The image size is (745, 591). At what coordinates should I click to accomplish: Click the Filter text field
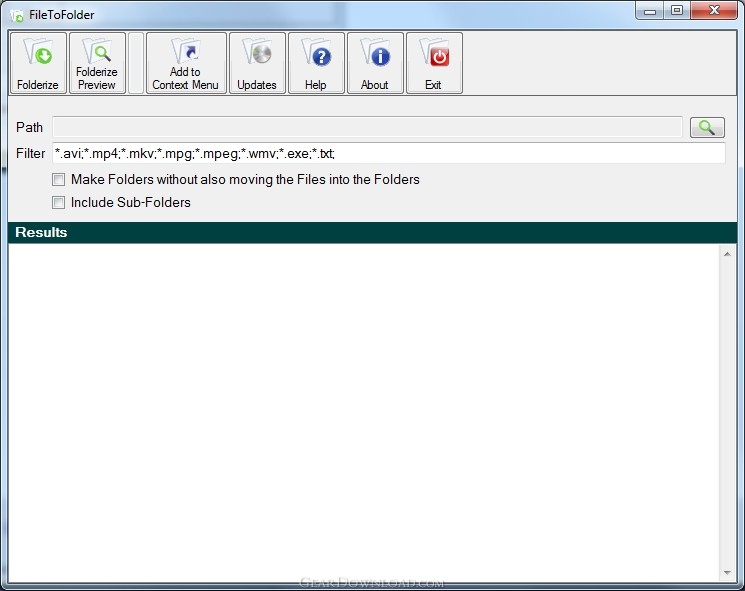point(389,153)
